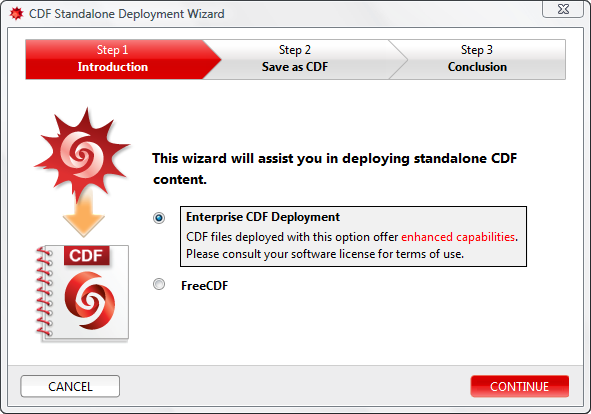Select Enterprise CDF Deployment radio button
Image resolution: width=591 pixels, height=414 pixels.
tap(159, 218)
